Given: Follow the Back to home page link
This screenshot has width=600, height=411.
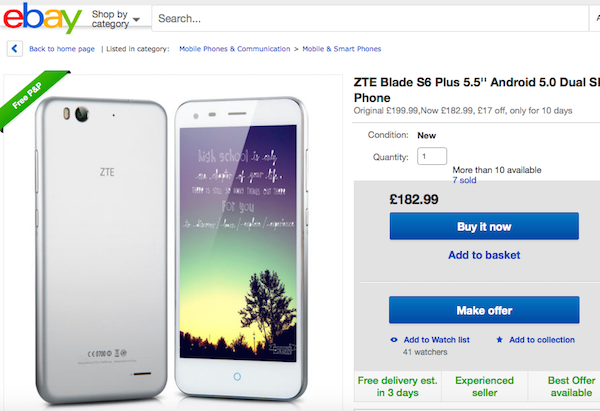Looking at the screenshot, I should [x=62, y=48].
